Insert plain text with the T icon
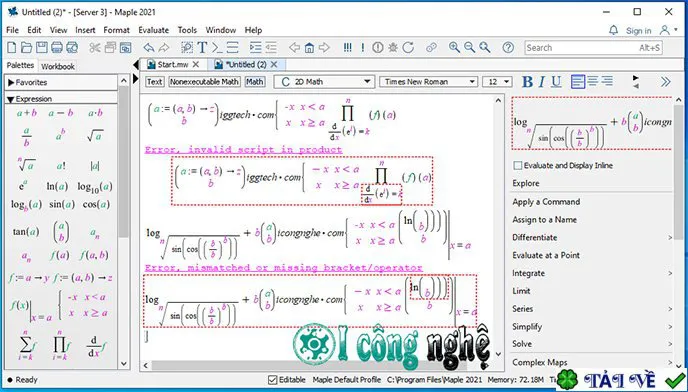The image size is (688, 392). (202, 47)
